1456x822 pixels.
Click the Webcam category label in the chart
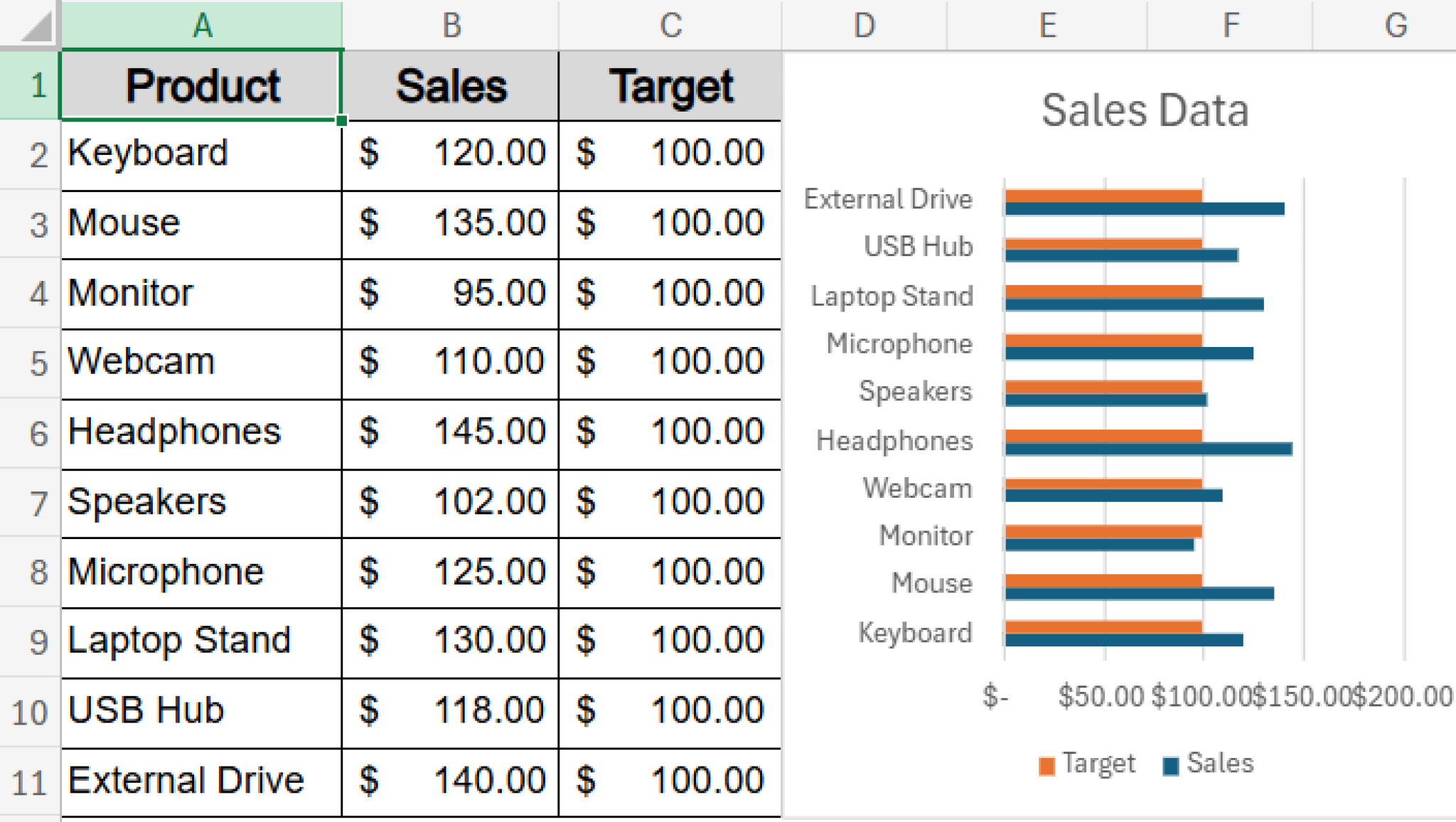pyautogui.click(x=917, y=489)
